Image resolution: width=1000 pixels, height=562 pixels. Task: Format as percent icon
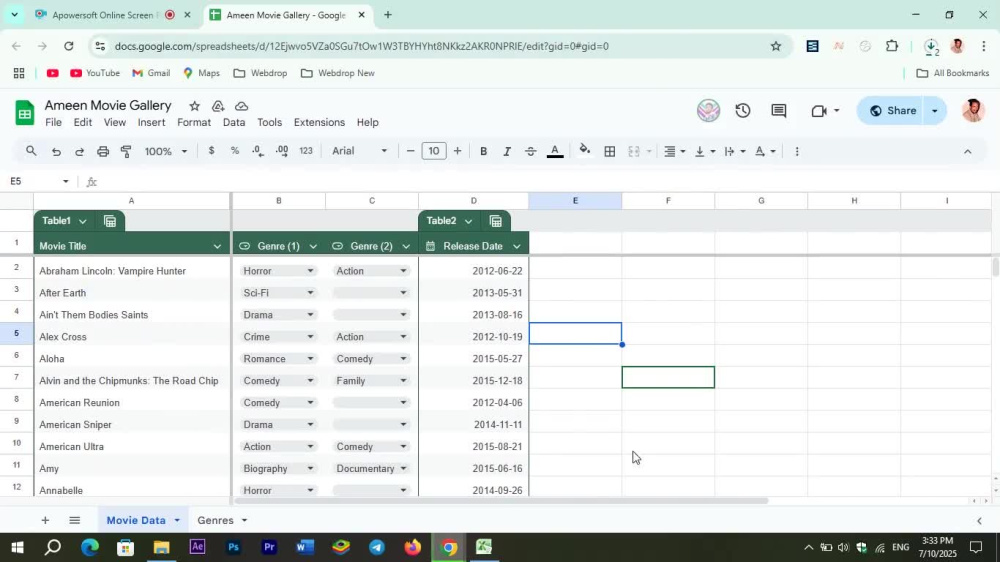click(235, 151)
